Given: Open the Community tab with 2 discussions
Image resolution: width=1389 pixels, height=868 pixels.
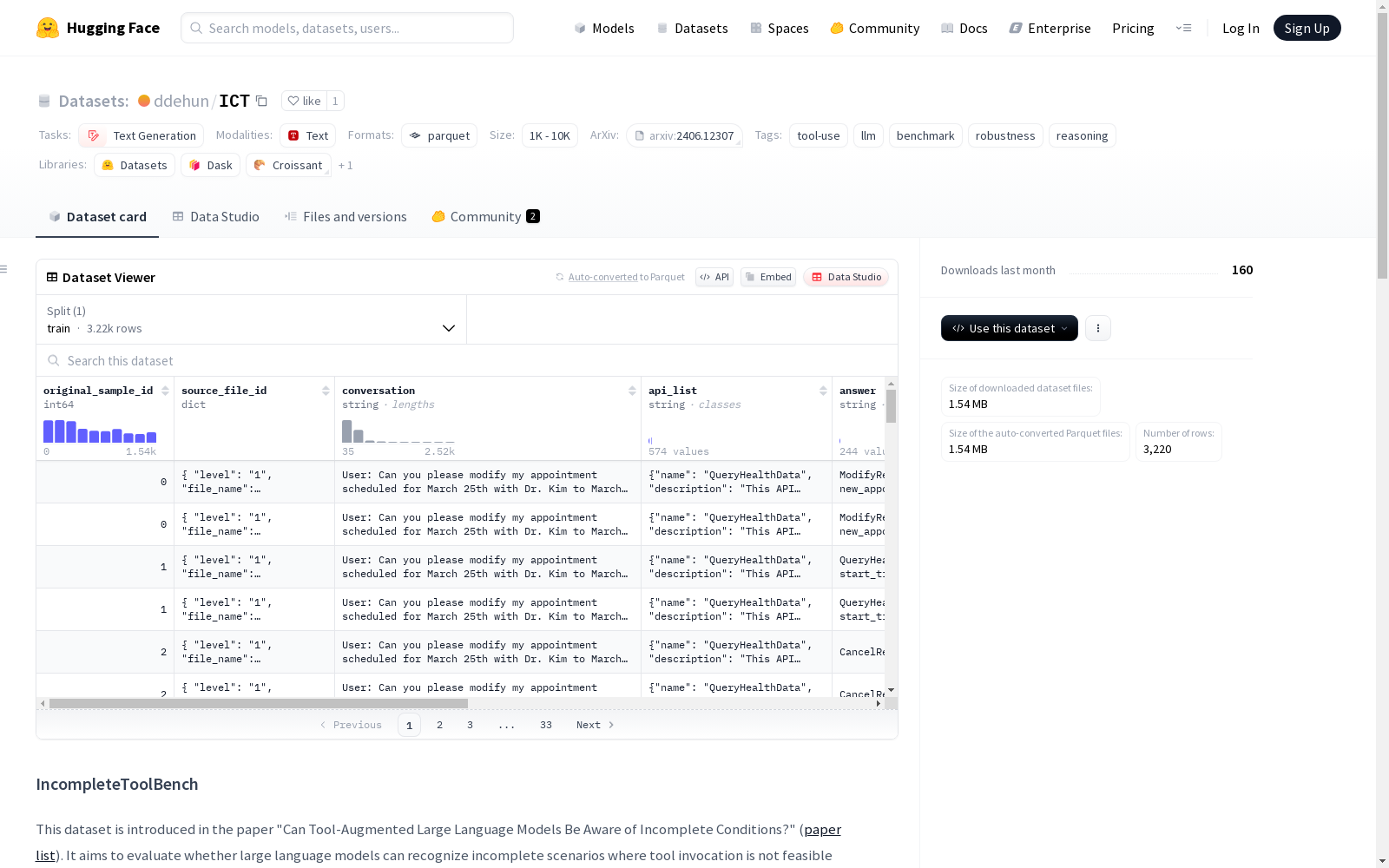Looking at the screenshot, I should point(485,217).
